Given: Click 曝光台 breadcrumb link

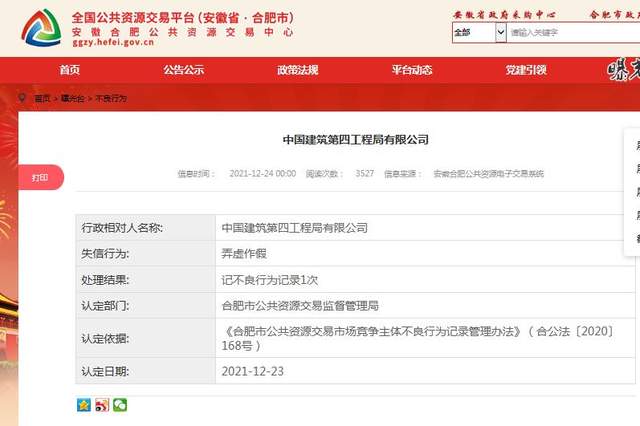Looking at the screenshot, I should tap(72, 99).
